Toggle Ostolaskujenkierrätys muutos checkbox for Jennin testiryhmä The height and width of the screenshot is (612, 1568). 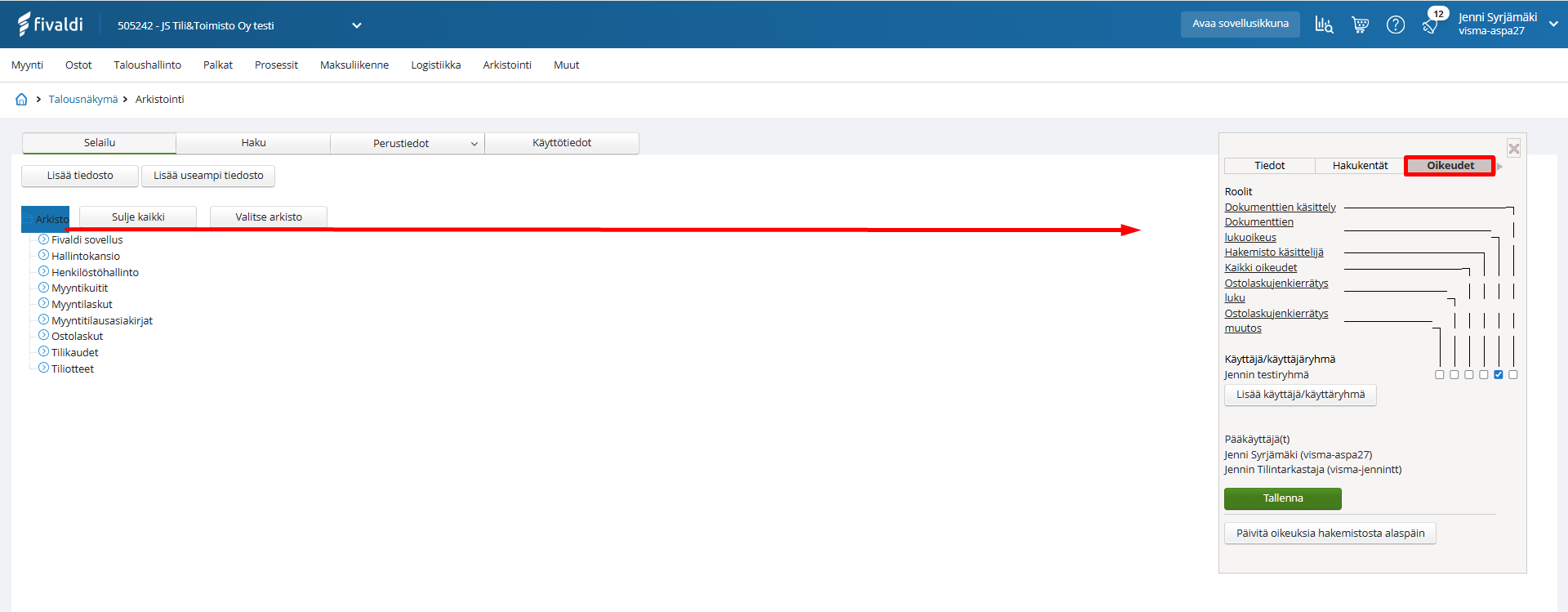[1440, 375]
